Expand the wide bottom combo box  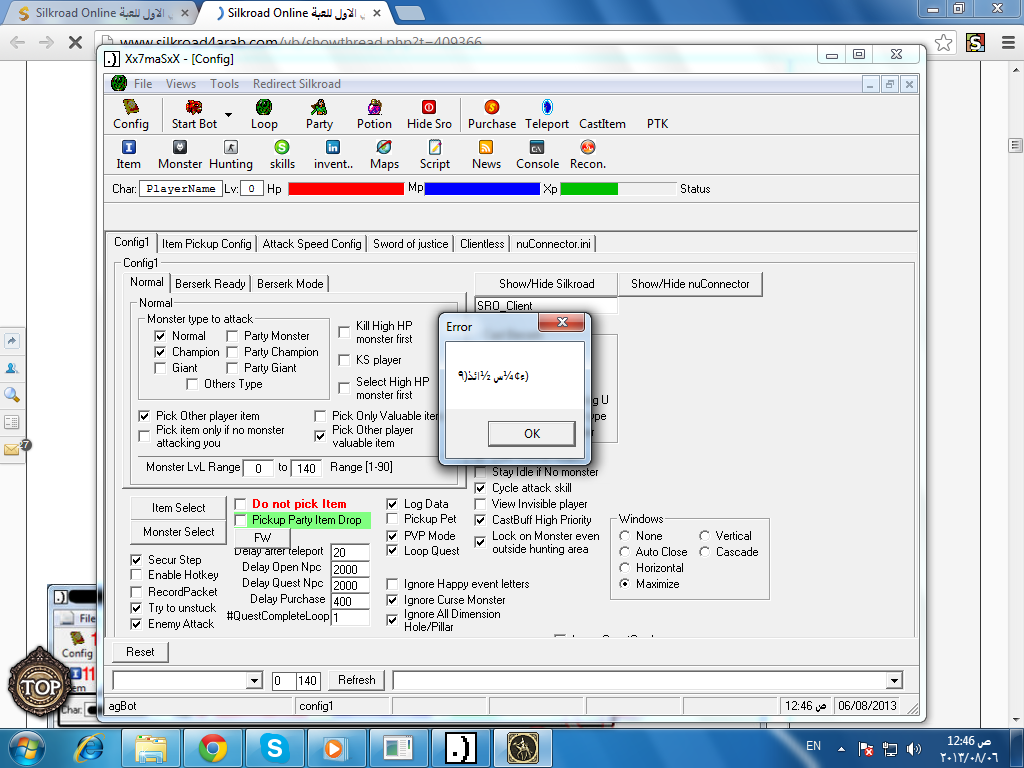[x=894, y=681]
